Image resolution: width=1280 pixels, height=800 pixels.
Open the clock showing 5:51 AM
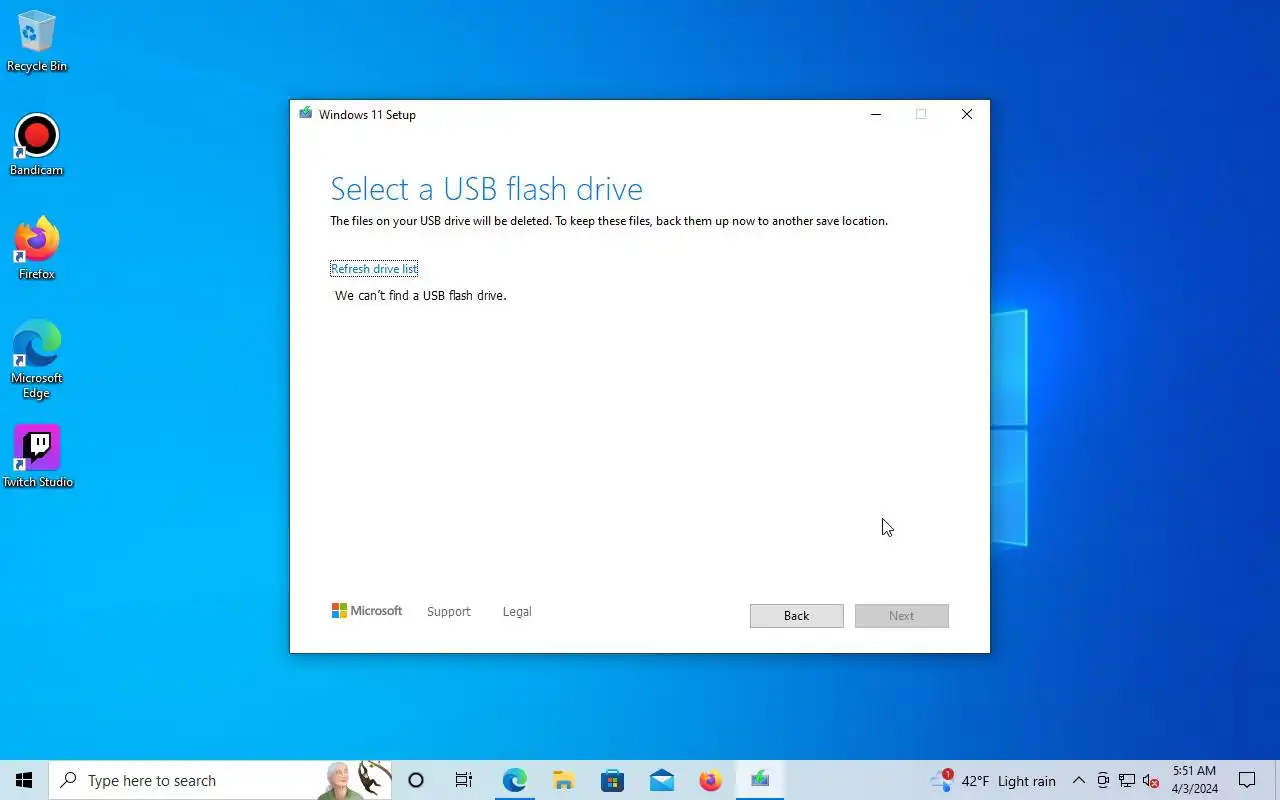(1194, 780)
